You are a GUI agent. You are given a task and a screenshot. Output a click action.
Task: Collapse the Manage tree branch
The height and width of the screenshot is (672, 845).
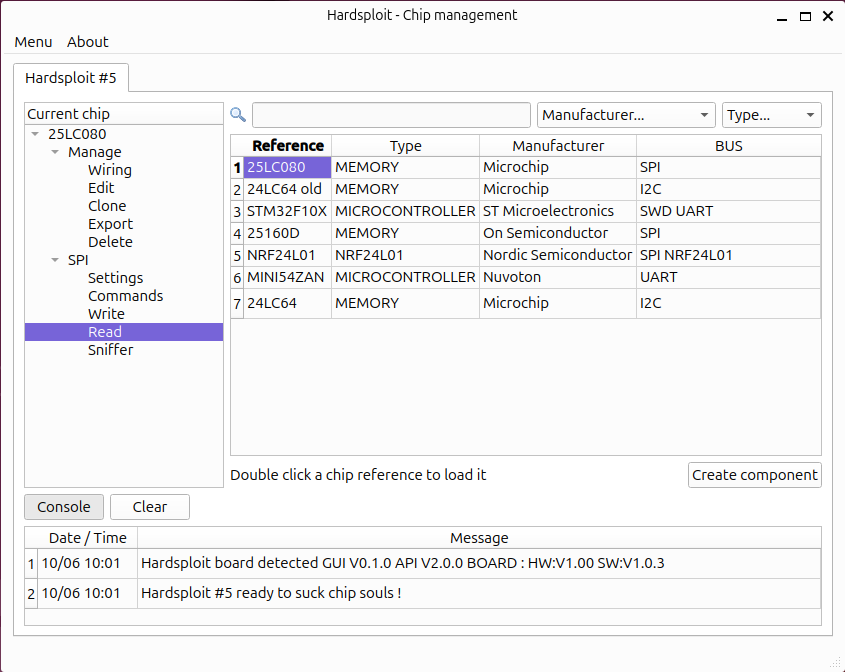point(56,151)
